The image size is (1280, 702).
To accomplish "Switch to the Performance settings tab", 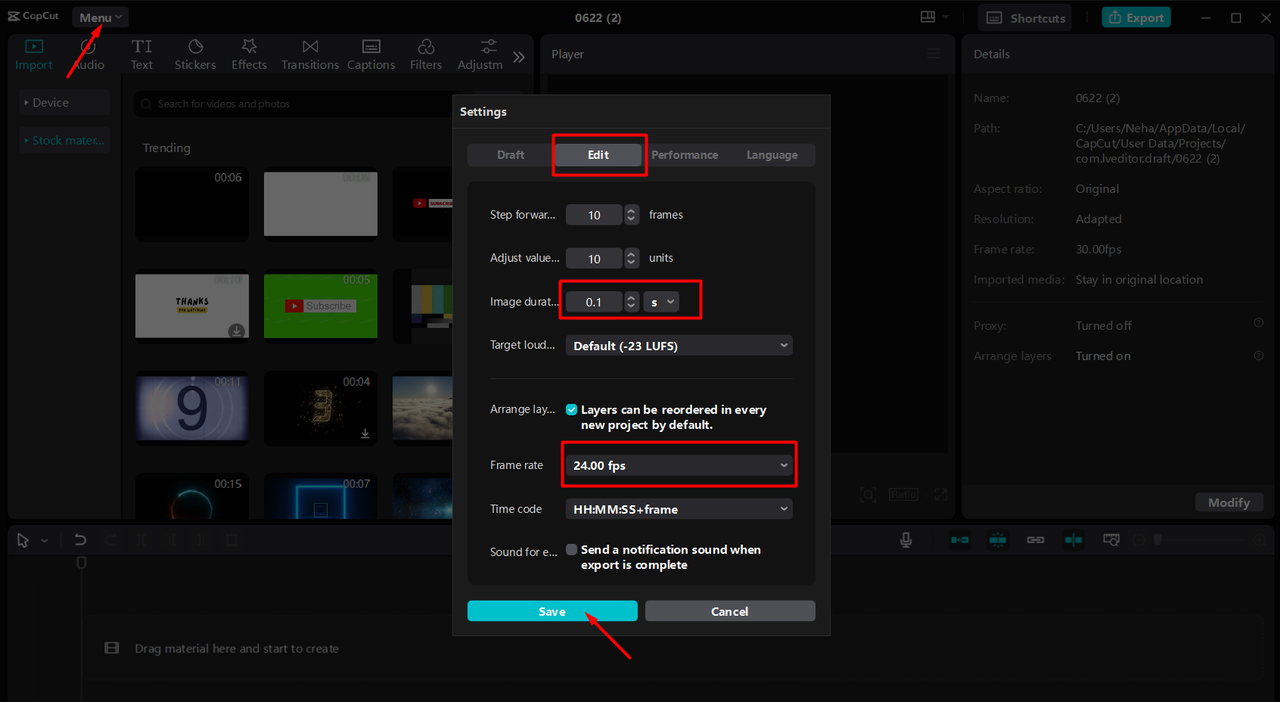I will pyautogui.click(x=684, y=155).
